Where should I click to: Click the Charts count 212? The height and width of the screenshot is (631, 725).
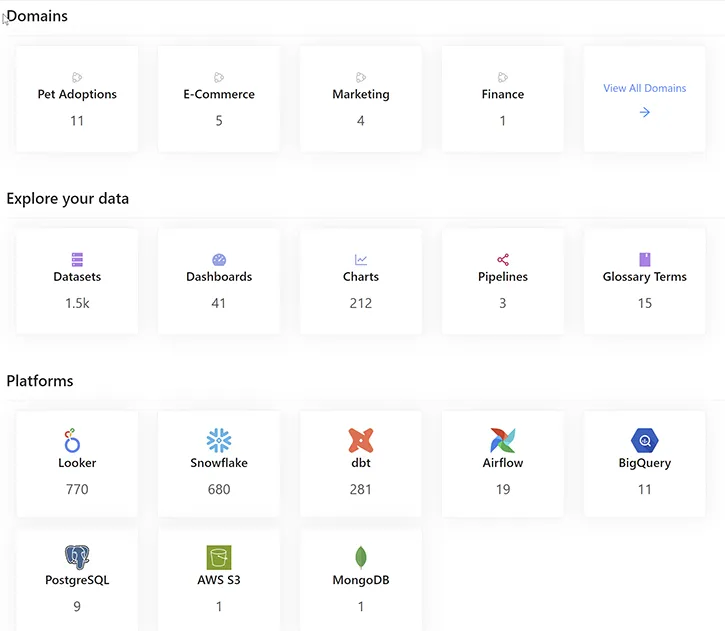pos(361,303)
